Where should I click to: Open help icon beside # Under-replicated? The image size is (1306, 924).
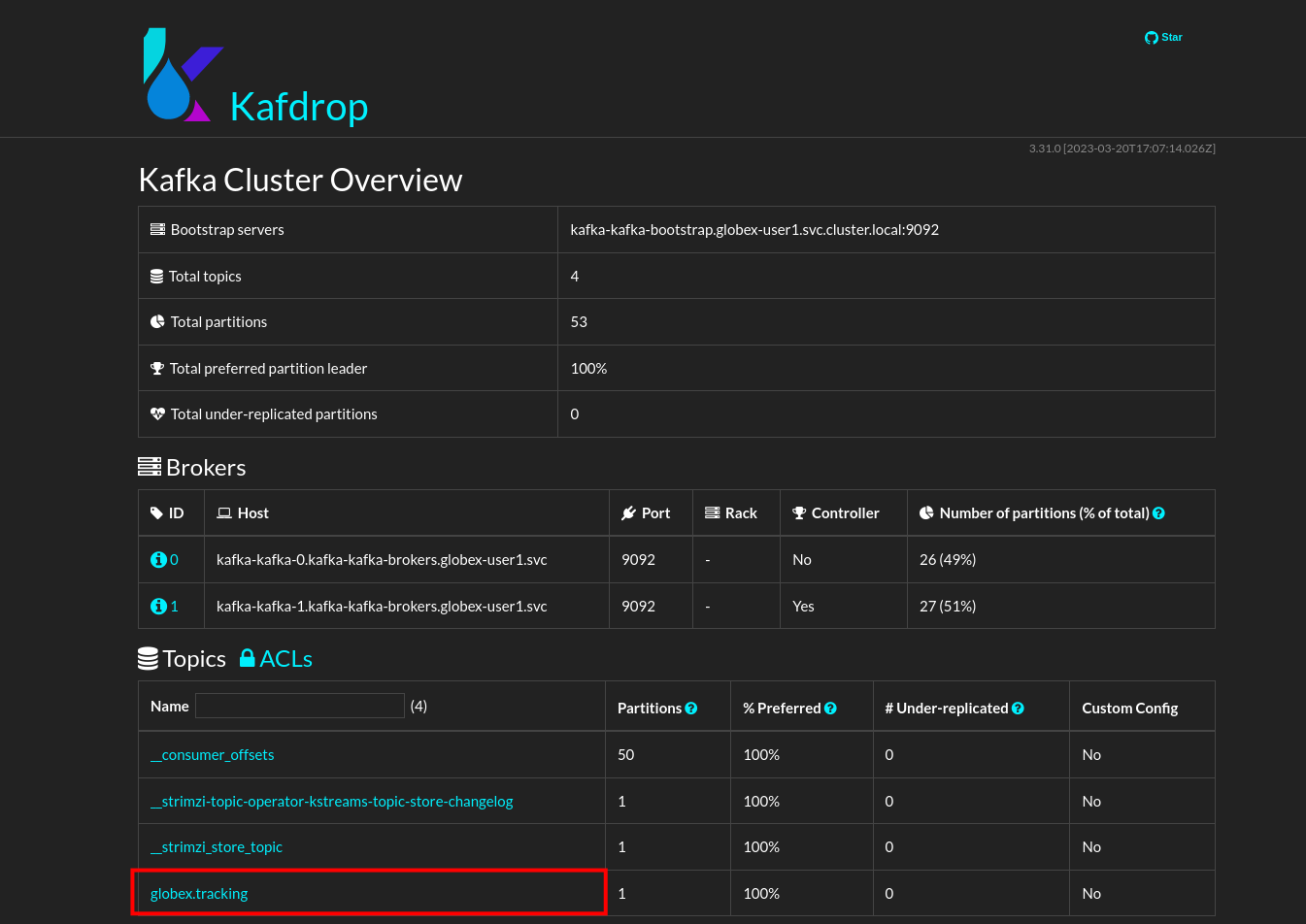[1018, 709]
